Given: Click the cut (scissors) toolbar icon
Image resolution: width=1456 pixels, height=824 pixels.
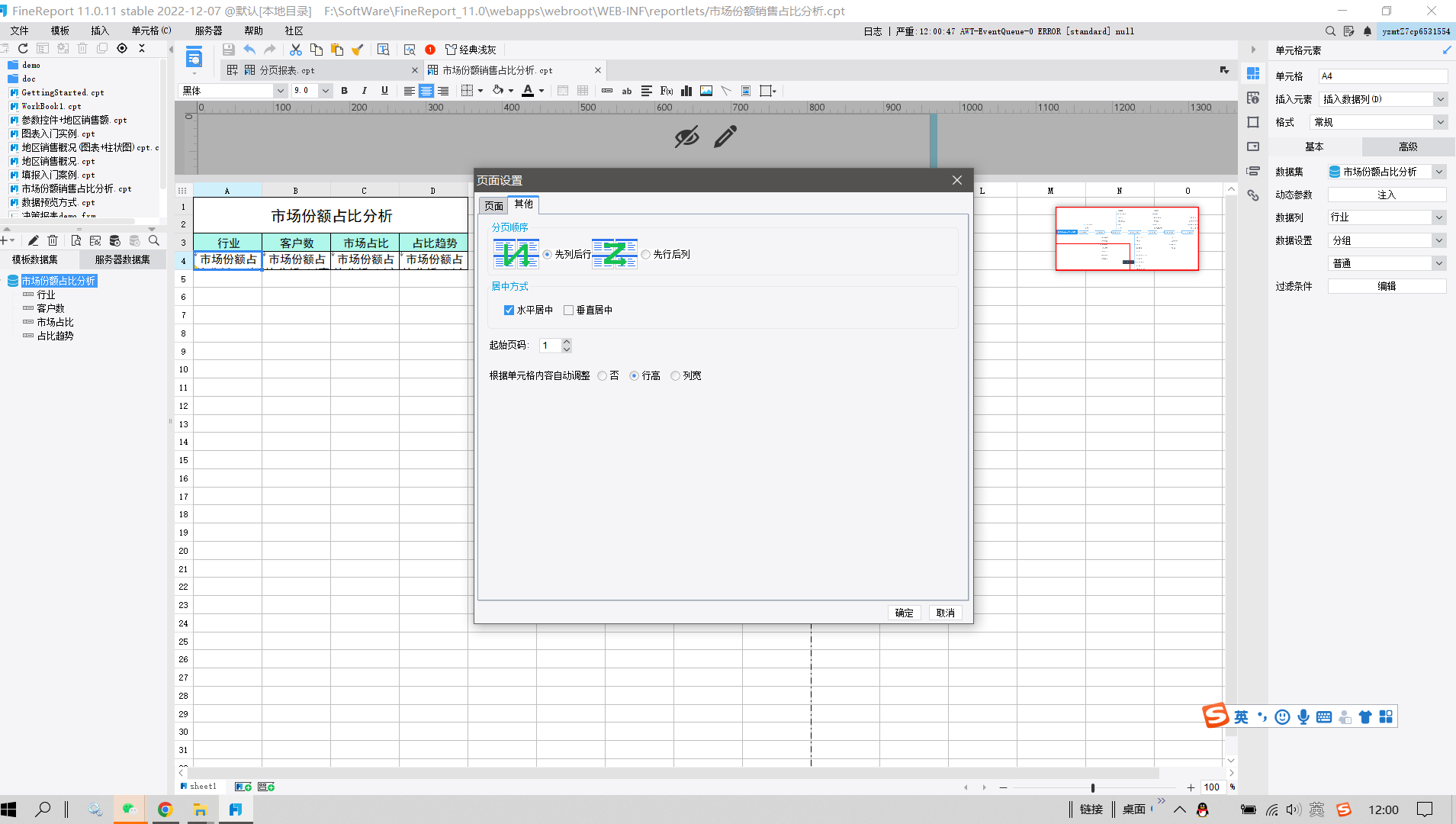Looking at the screenshot, I should (296, 50).
